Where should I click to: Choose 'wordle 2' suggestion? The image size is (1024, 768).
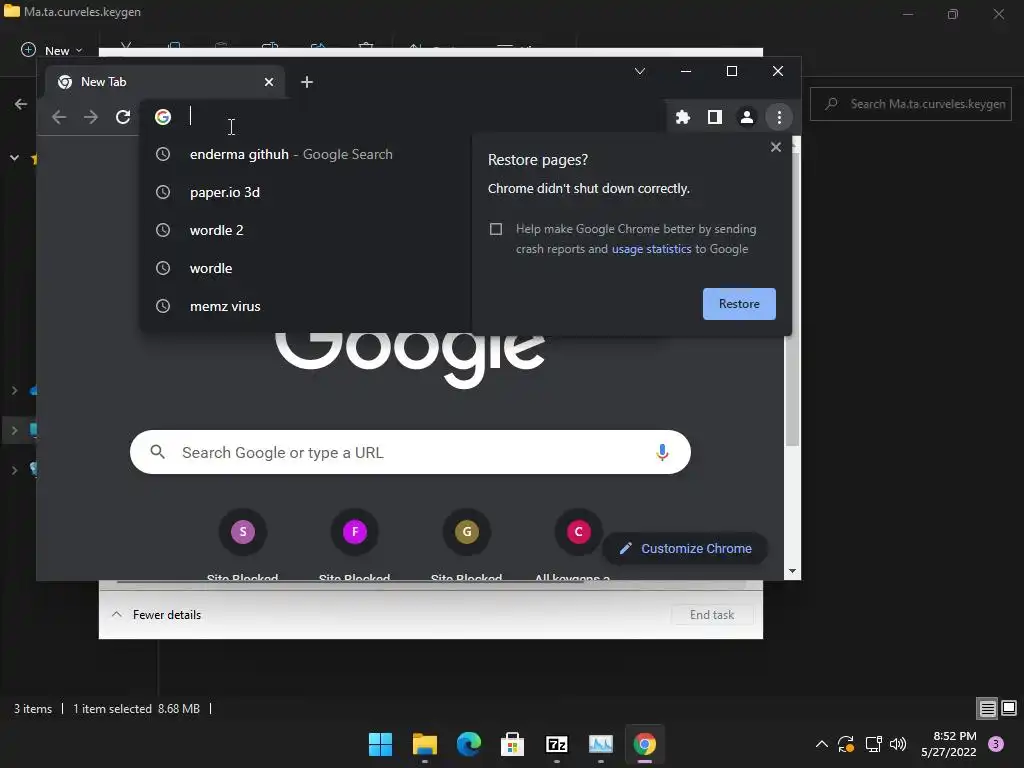tap(304, 230)
